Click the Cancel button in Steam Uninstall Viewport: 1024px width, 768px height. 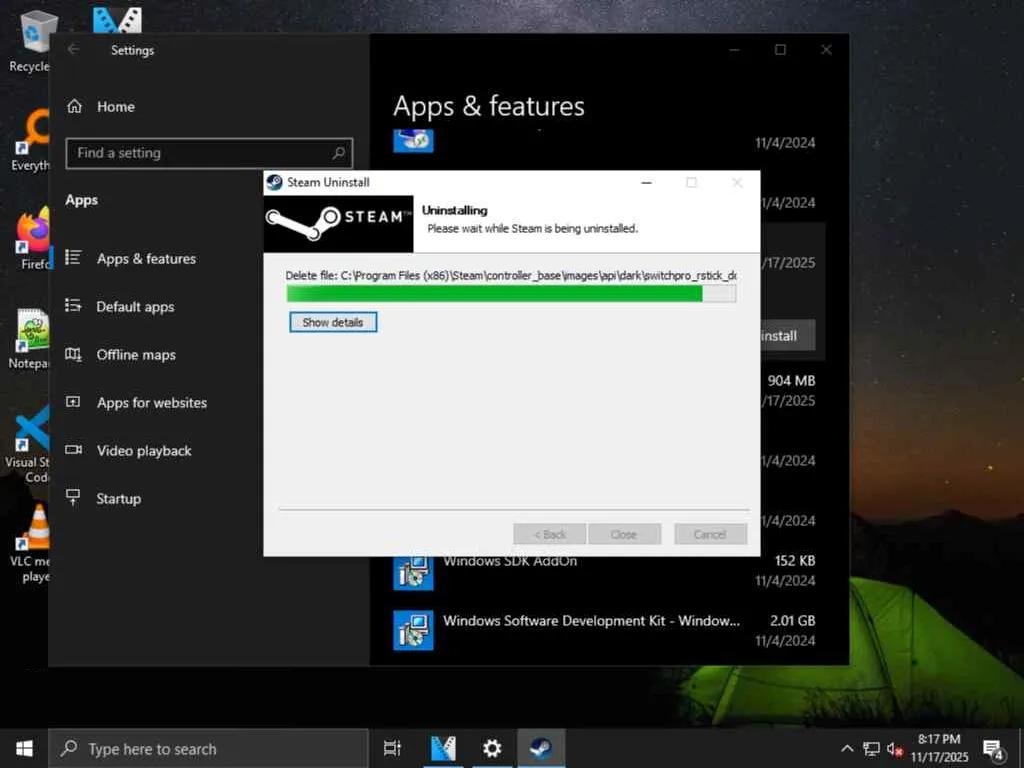pos(710,534)
